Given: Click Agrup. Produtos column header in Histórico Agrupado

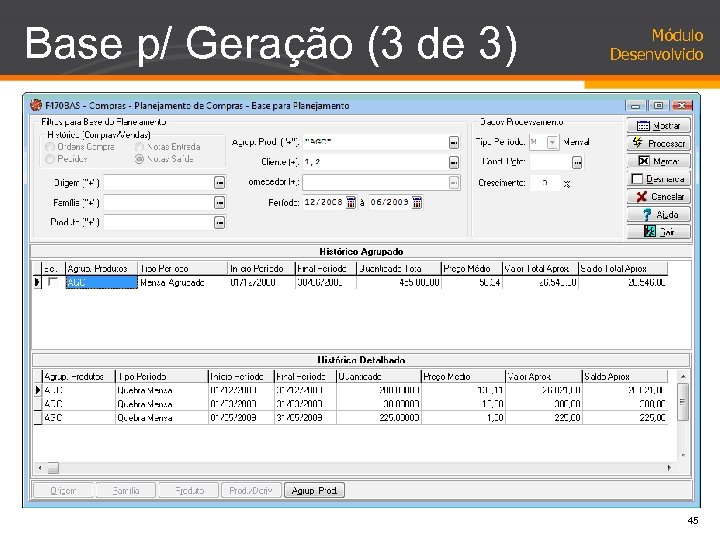Looking at the screenshot, I should (101, 269).
